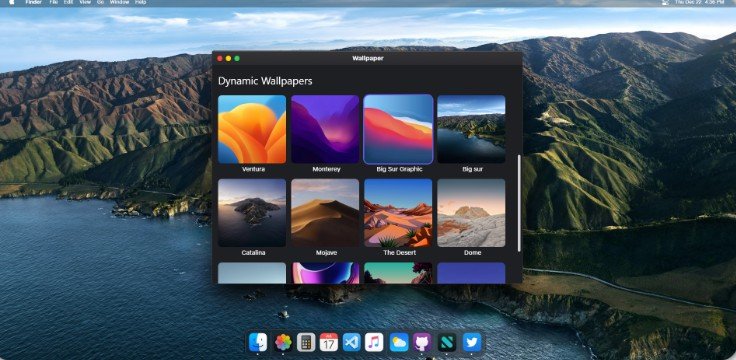Launch the Photos app in the dock
Viewport: 736px width, 360px height.
click(283, 342)
